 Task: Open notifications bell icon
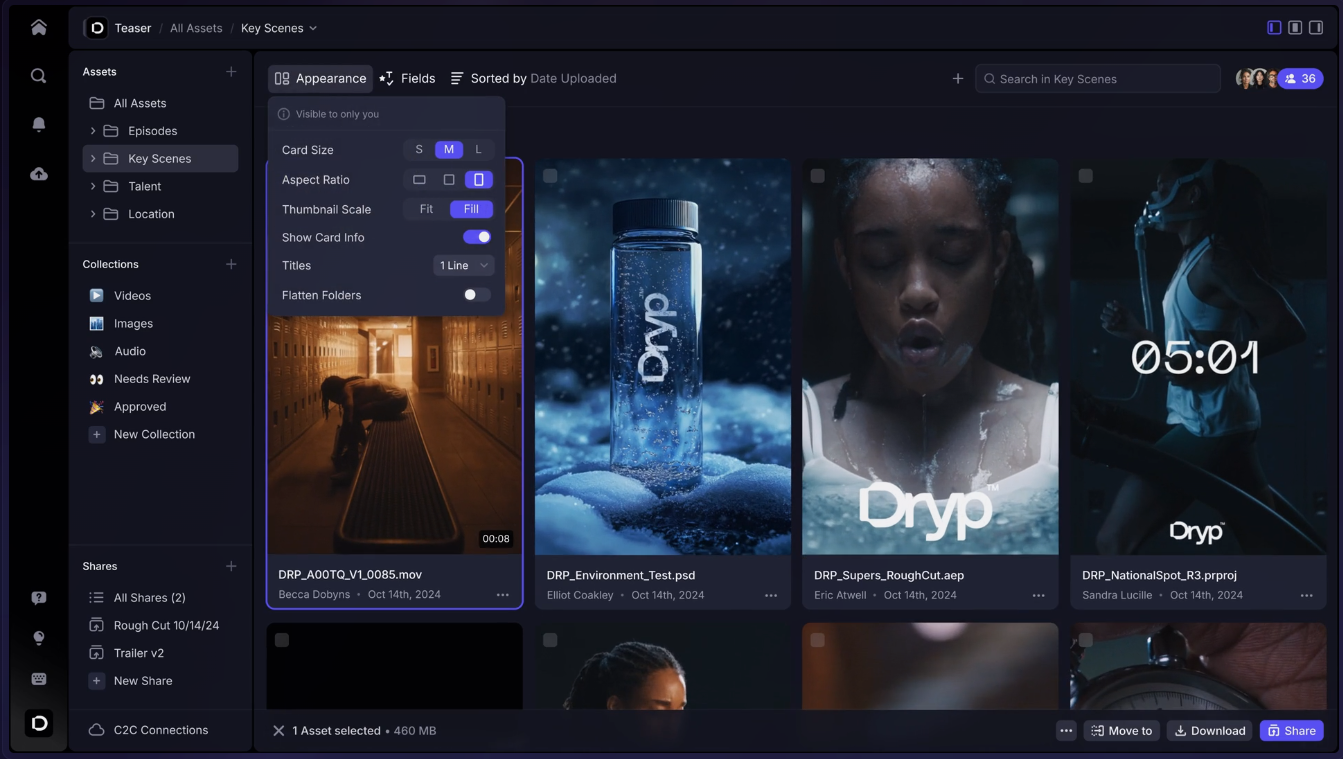(39, 125)
